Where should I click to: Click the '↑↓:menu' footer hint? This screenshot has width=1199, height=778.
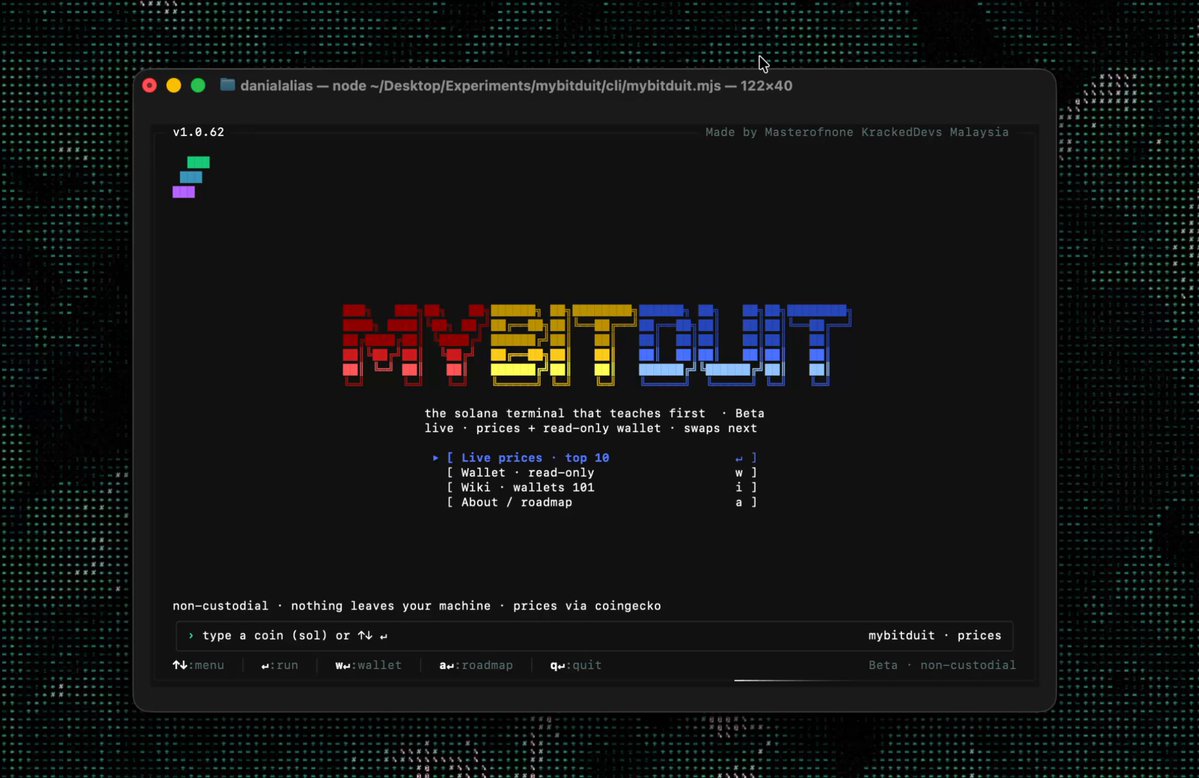click(199, 666)
